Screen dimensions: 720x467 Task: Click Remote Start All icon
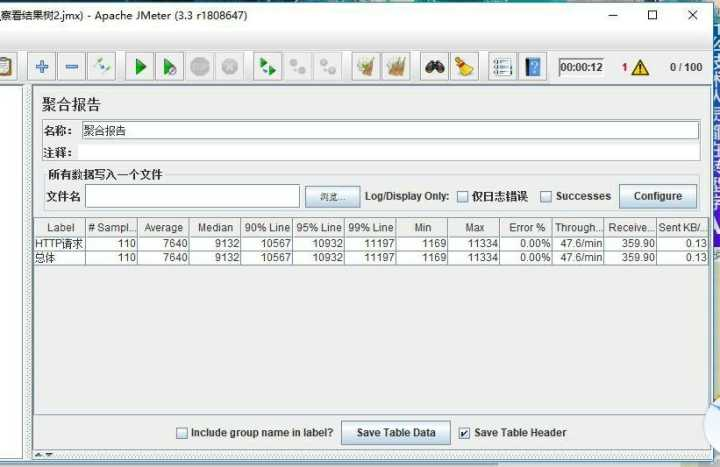(268, 67)
